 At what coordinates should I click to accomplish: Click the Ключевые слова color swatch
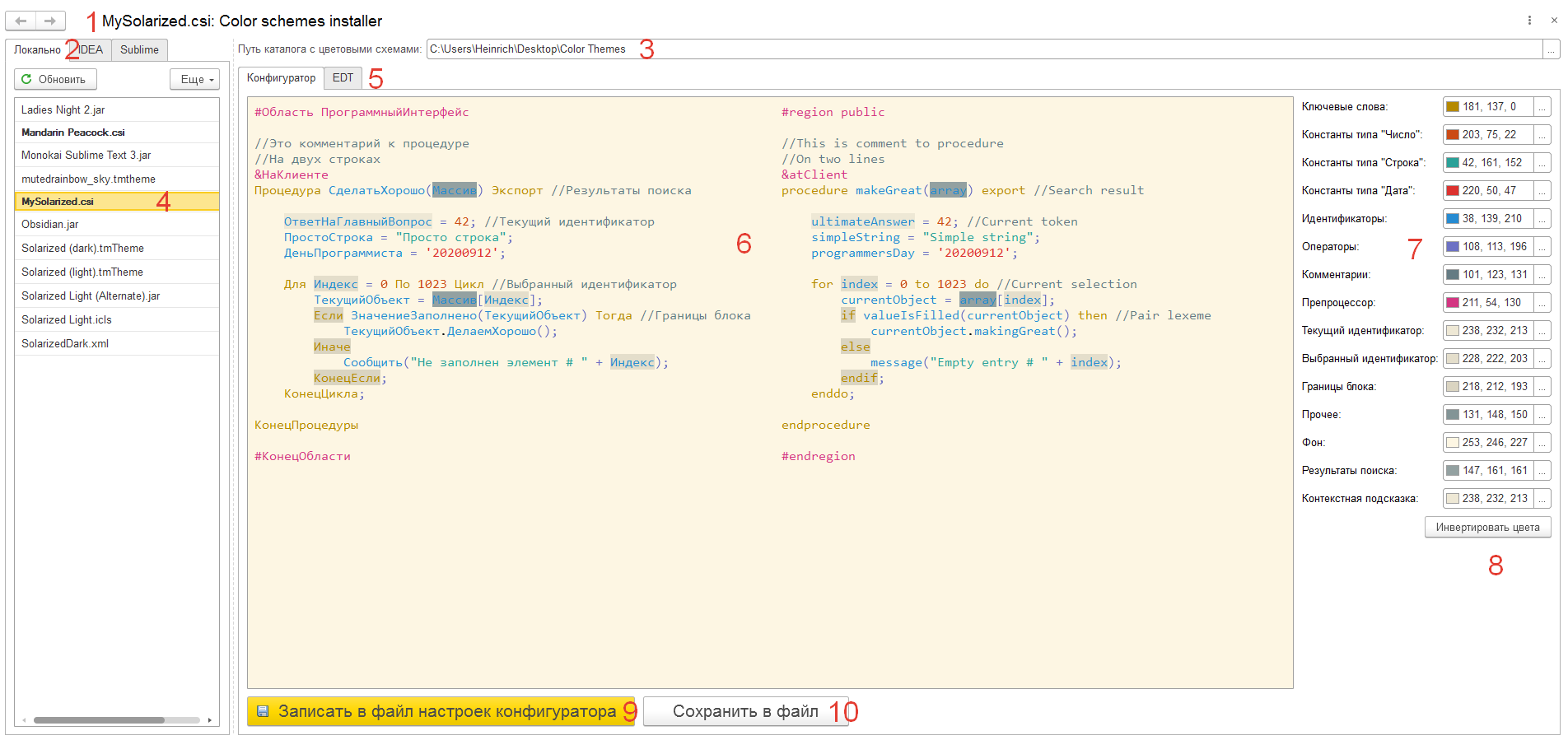click(x=1453, y=107)
